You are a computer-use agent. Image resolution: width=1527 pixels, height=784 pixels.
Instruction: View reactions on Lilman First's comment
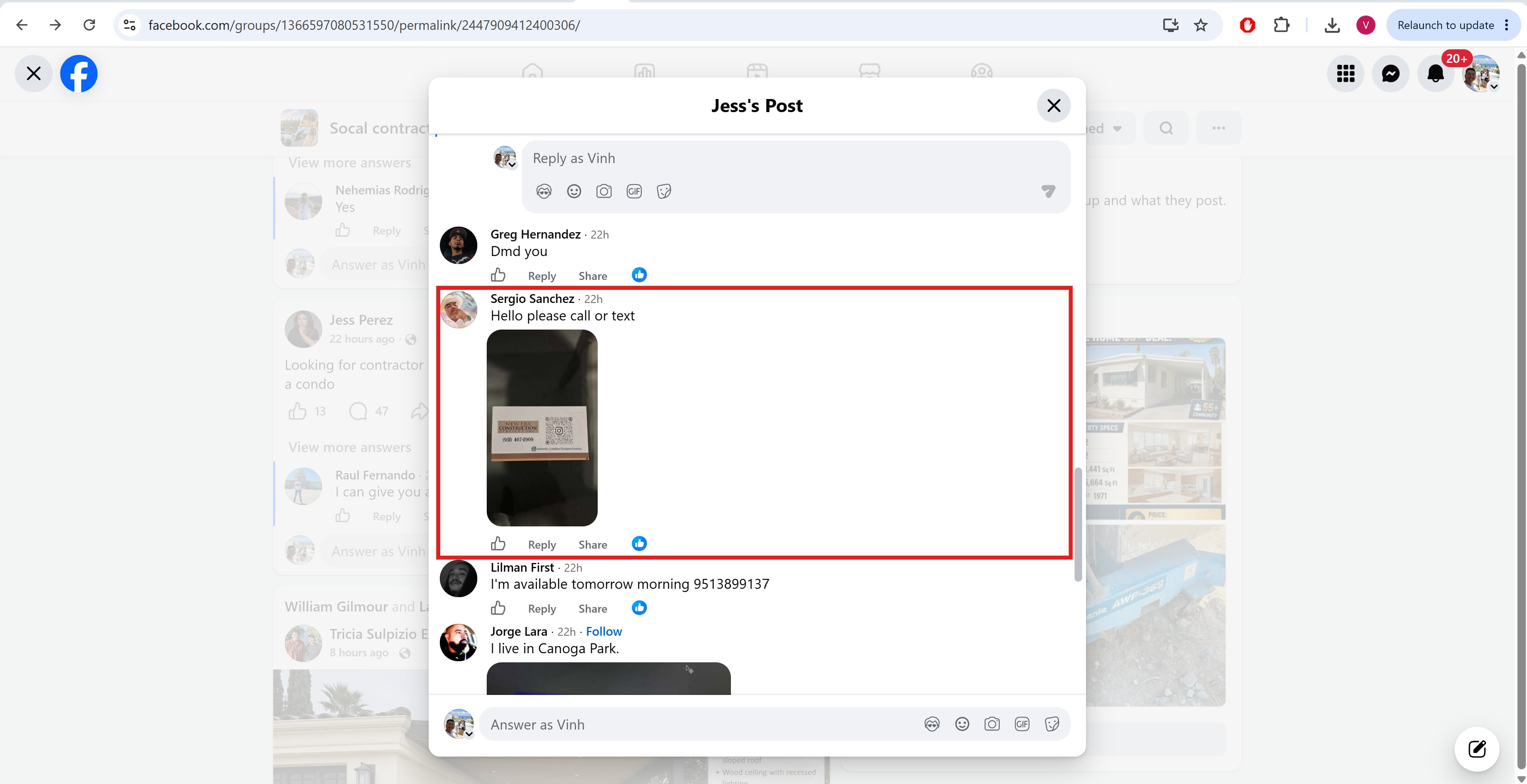click(639, 608)
